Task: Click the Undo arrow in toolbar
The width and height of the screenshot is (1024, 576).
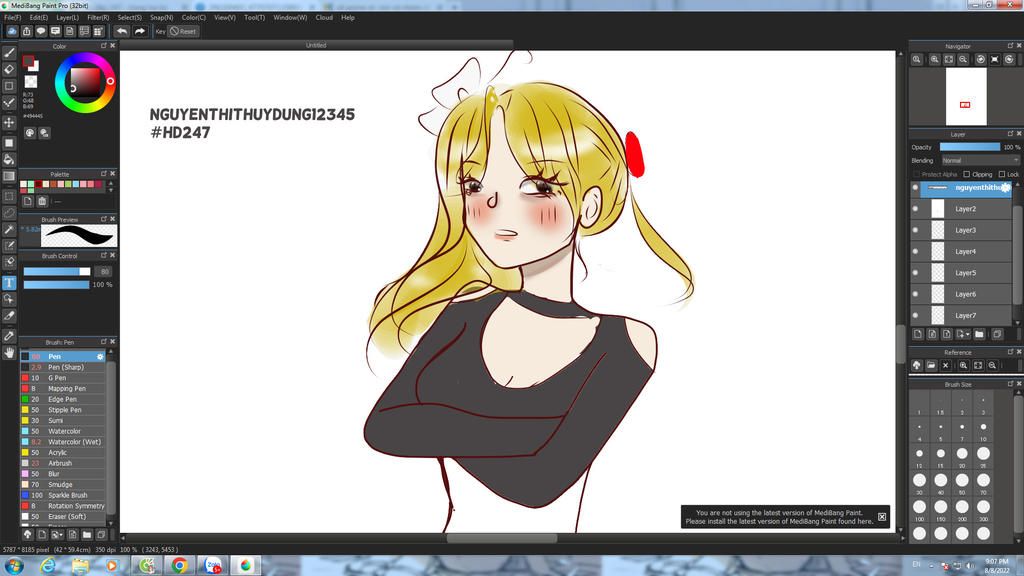Action: (x=121, y=31)
